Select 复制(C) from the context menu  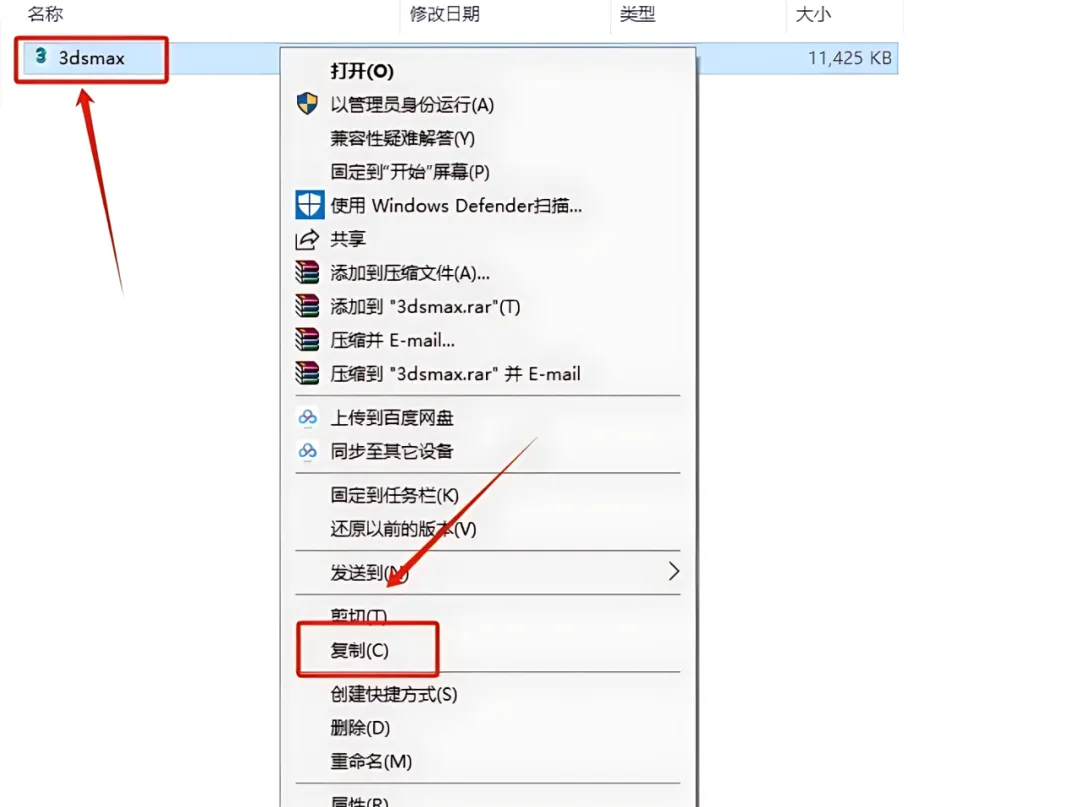(360, 650)
